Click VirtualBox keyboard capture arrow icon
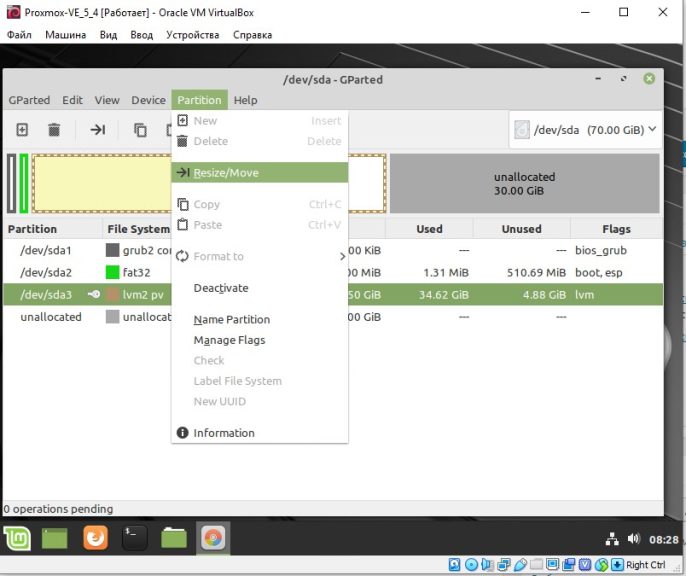 tap(617, 565)
